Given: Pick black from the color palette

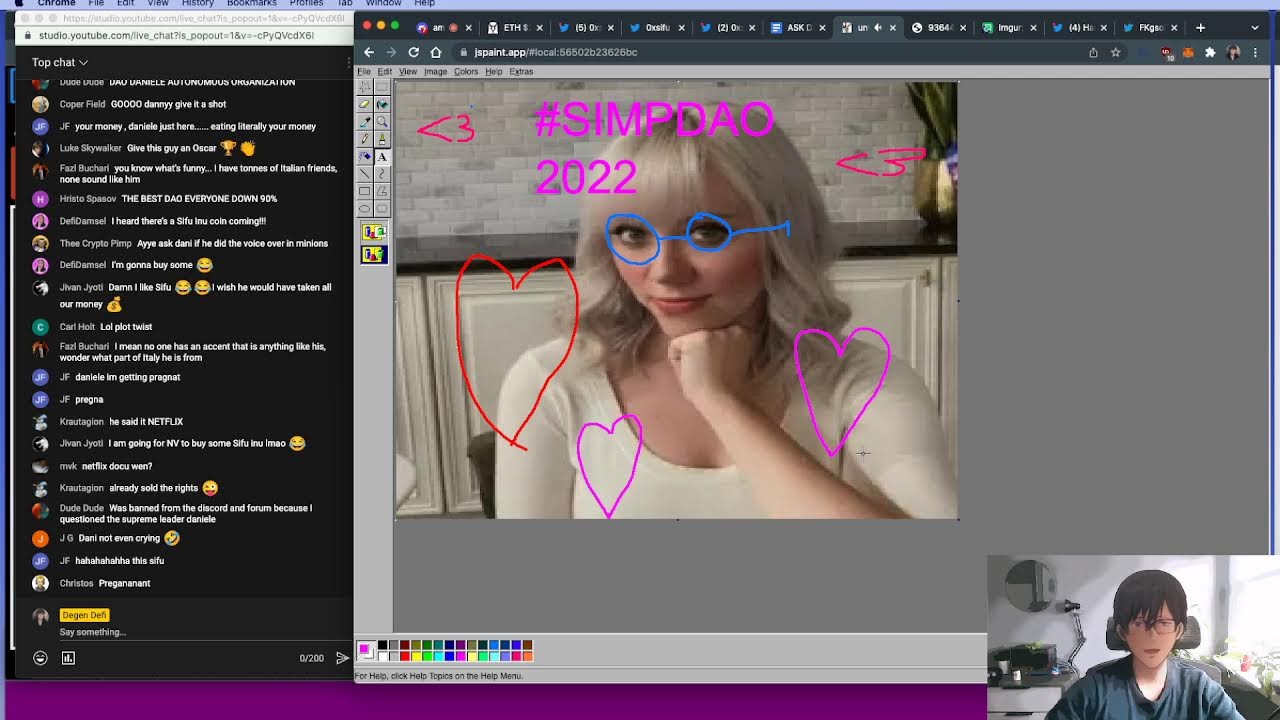Looking at the screenshot, I should (x=383, y=645).
